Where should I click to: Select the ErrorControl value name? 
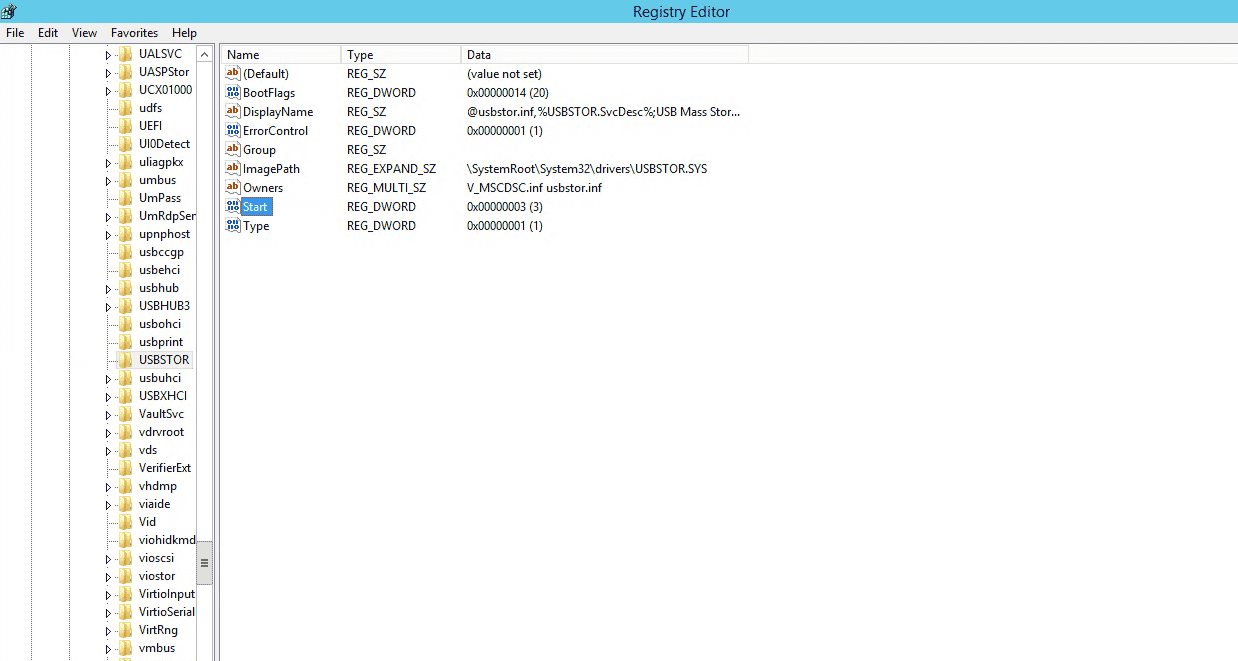coord(275,131)
